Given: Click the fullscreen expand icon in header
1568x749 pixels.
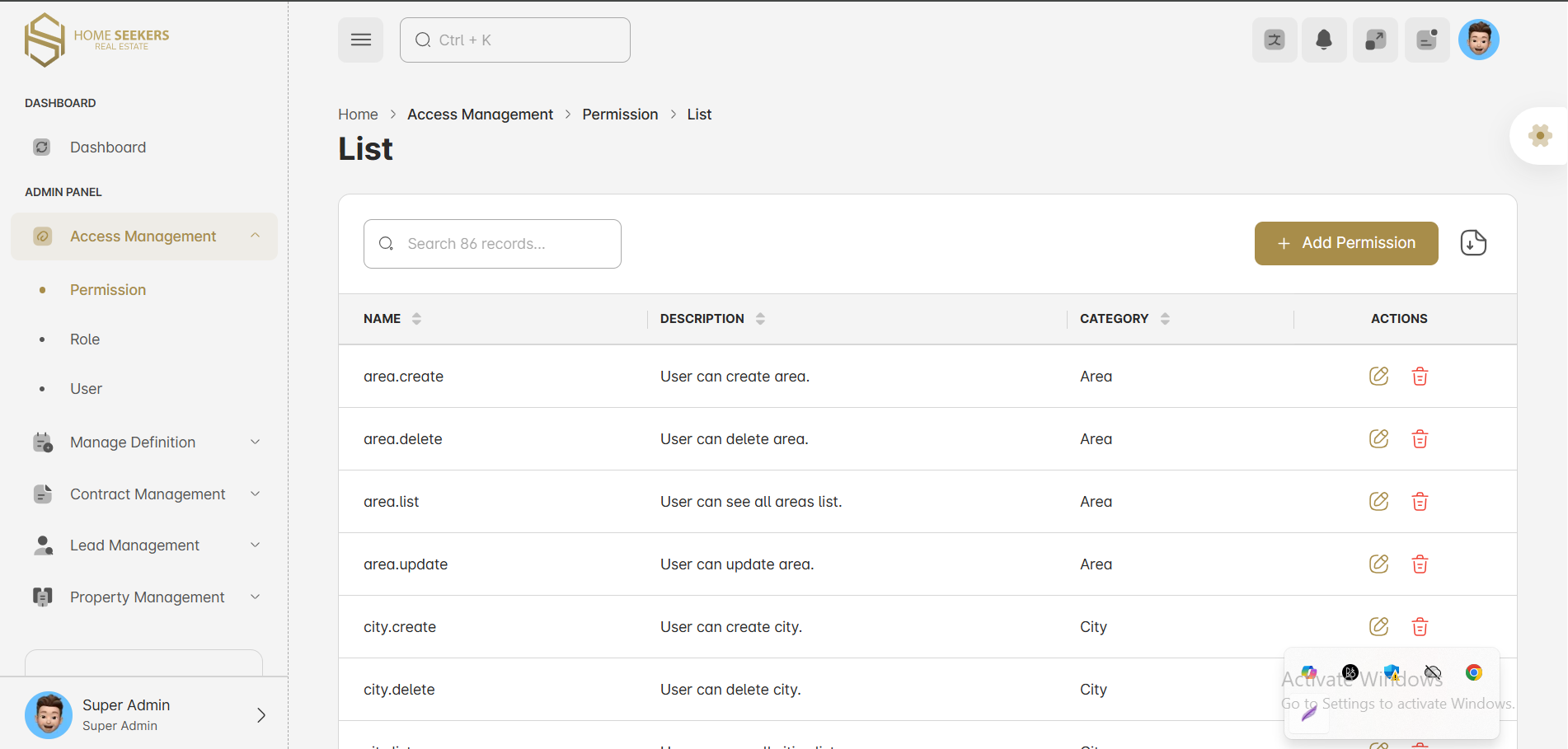Looking at the screenshot, I should (1375, 40).
